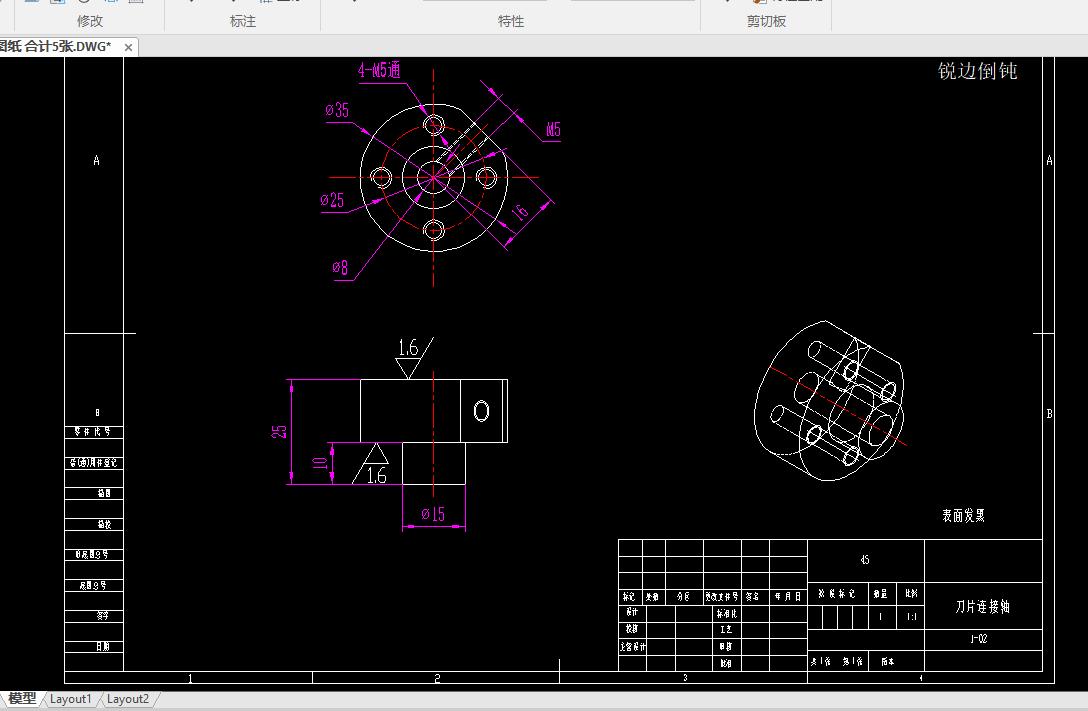Select zone marker 2 on bottom border
The width and height of the screenshot is (1088, 711).
437,678
